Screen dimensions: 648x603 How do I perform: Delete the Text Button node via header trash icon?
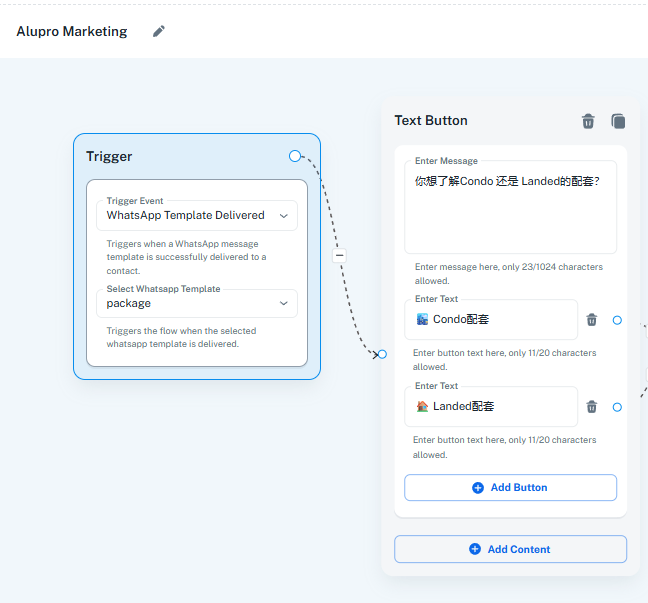[x=588, y=121]
